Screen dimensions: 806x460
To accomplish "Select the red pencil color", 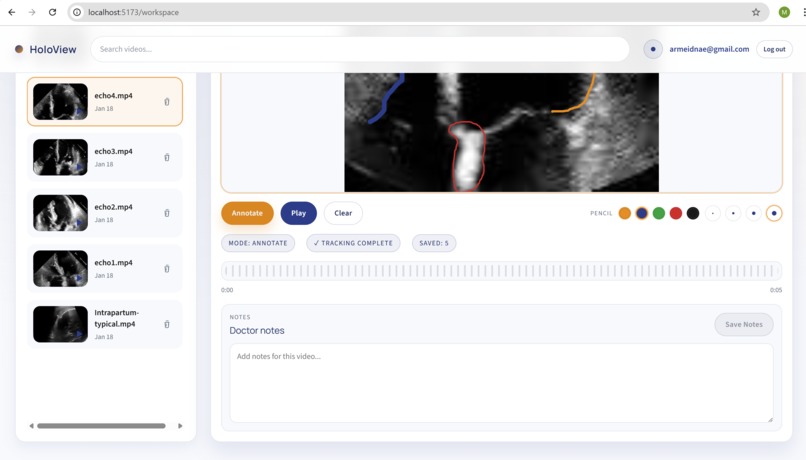I will [x=676, y=213].
